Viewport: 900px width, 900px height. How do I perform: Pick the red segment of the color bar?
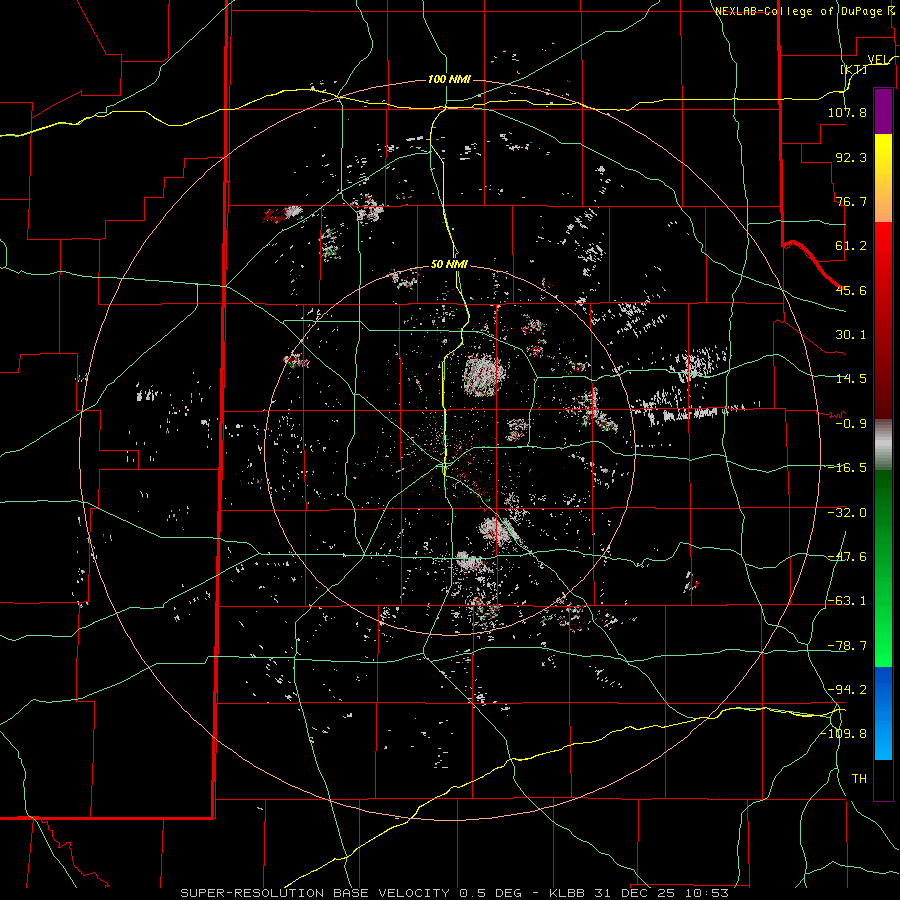(883, 320)
